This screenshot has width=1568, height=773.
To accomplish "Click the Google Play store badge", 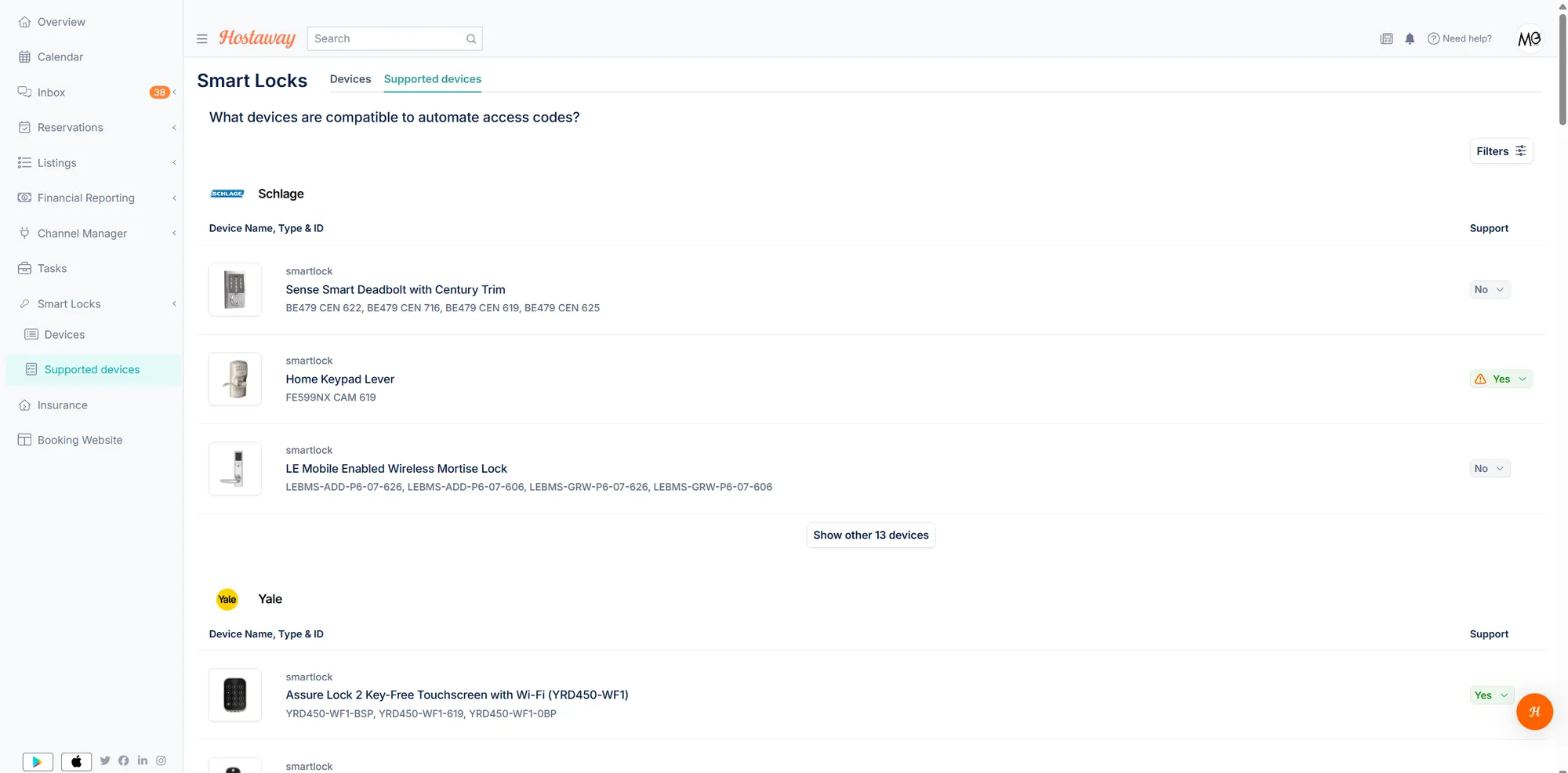I will coord(38,761).
